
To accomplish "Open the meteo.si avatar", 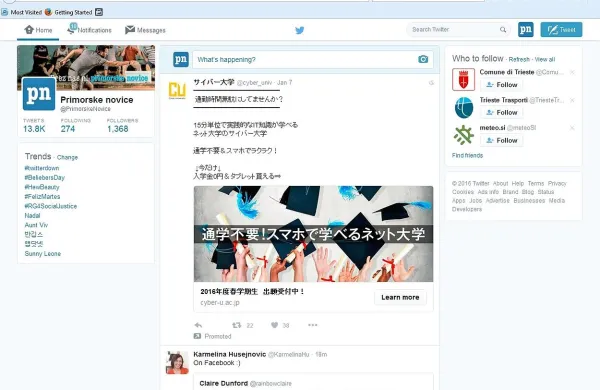I will (463, 135).
